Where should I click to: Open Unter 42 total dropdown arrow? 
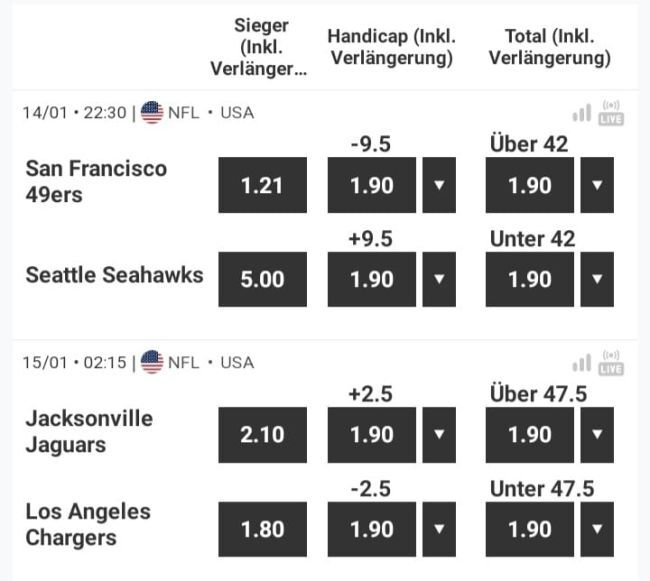pos(597,279)
